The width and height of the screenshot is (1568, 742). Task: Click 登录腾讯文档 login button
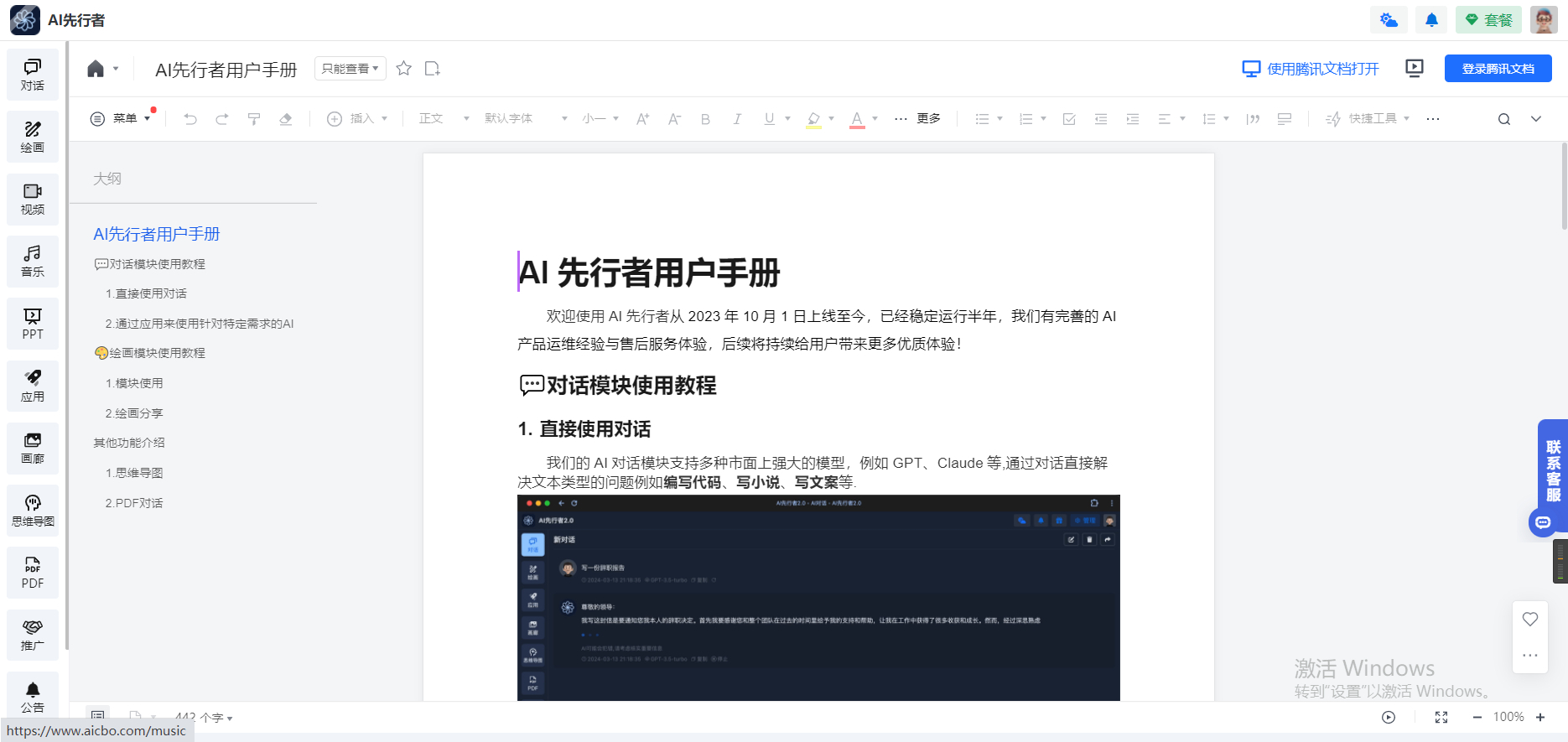tap(1498, 69)
